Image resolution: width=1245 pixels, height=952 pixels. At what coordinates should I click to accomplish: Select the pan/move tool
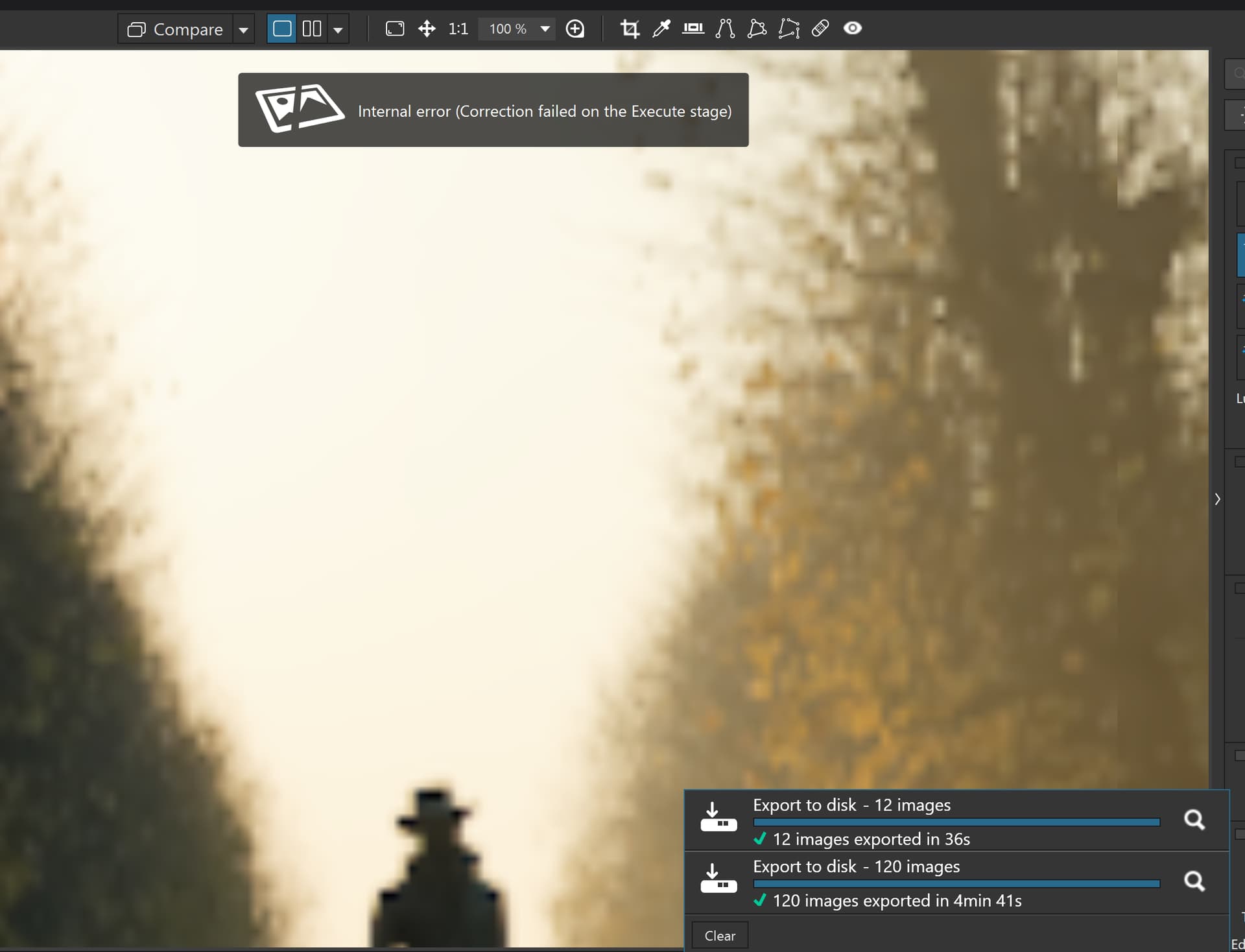[x=427, y=29]
